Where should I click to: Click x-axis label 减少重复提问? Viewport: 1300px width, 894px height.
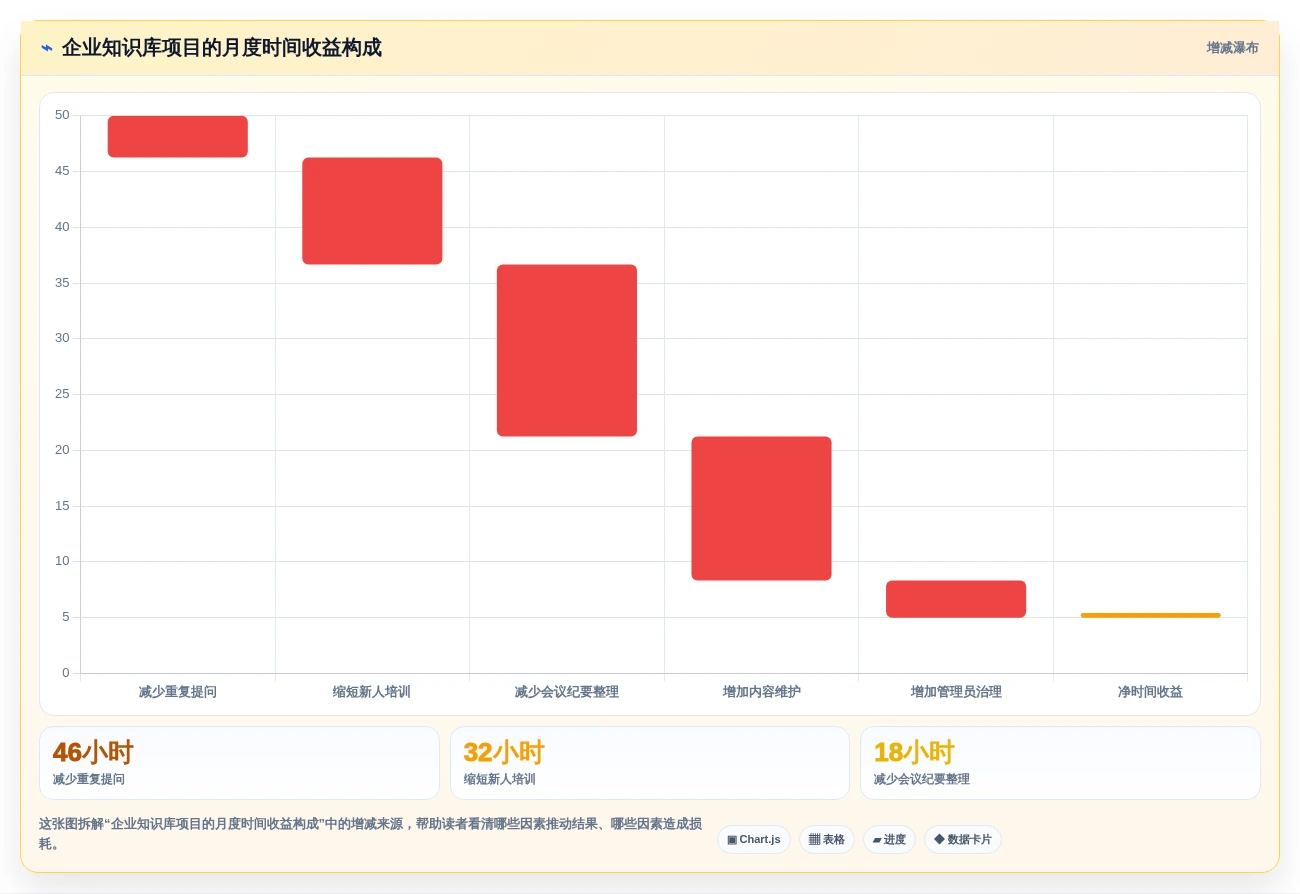[x=178, y=692]
